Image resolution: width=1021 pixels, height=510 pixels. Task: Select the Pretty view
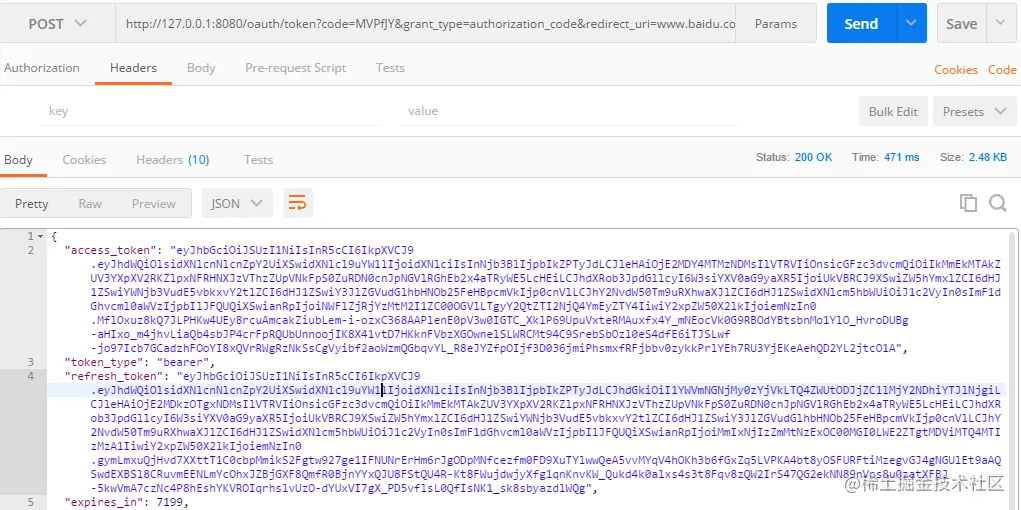point(31,203)
